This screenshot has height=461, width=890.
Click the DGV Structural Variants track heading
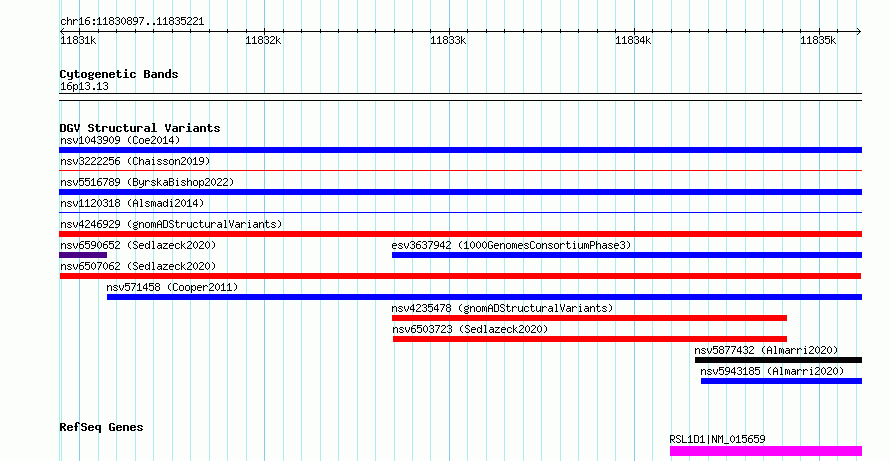(x=140, y=128)
